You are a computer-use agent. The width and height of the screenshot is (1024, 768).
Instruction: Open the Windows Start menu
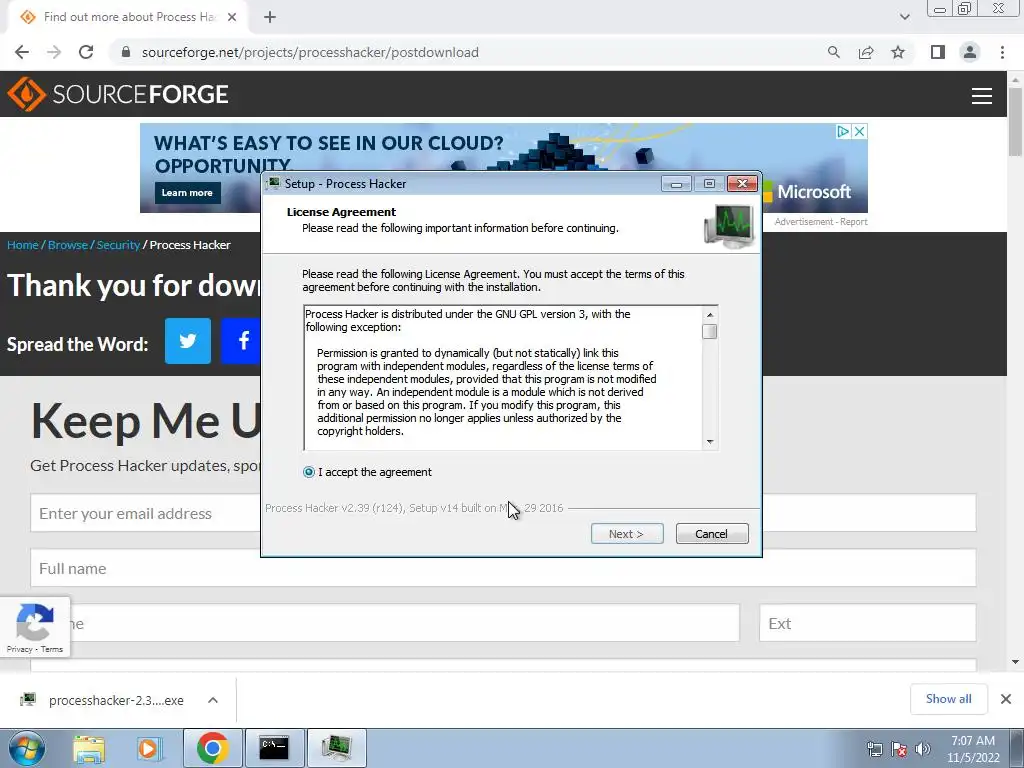click(27, 748)
